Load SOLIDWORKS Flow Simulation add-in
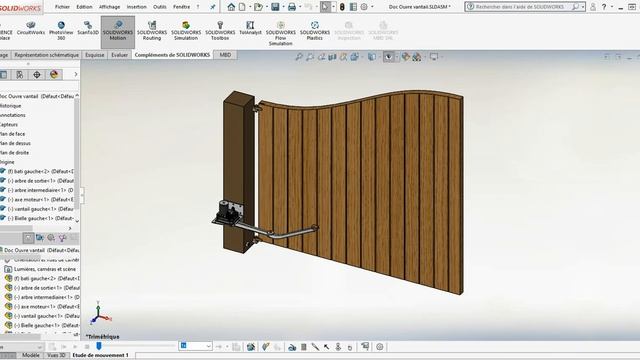 (x=280, y=33)
